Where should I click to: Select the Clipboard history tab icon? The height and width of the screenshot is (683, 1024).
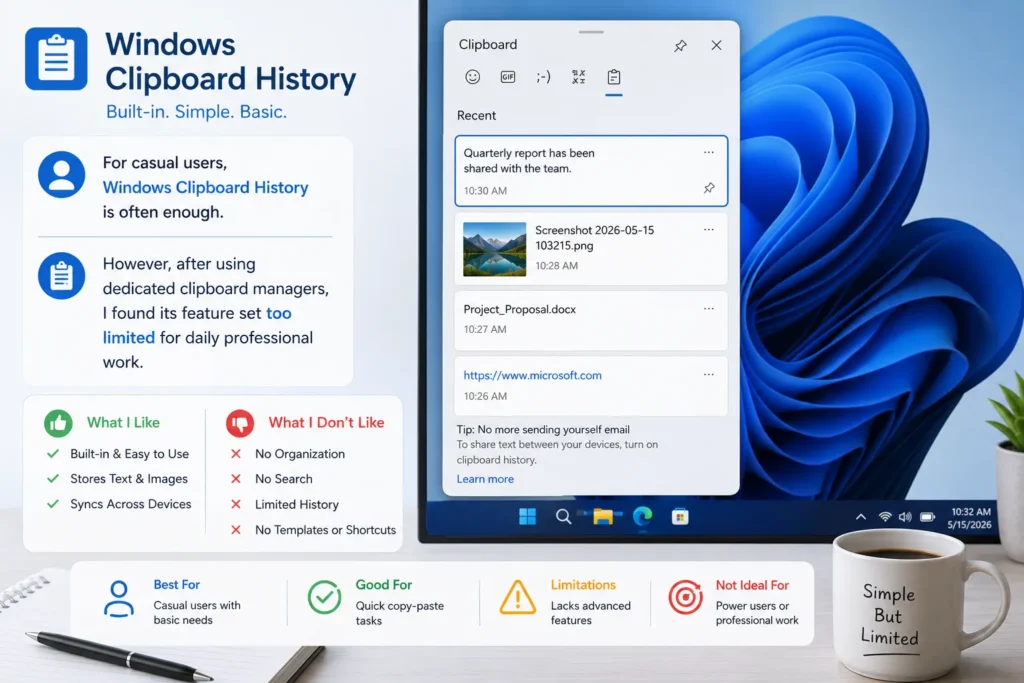point(613,77)
